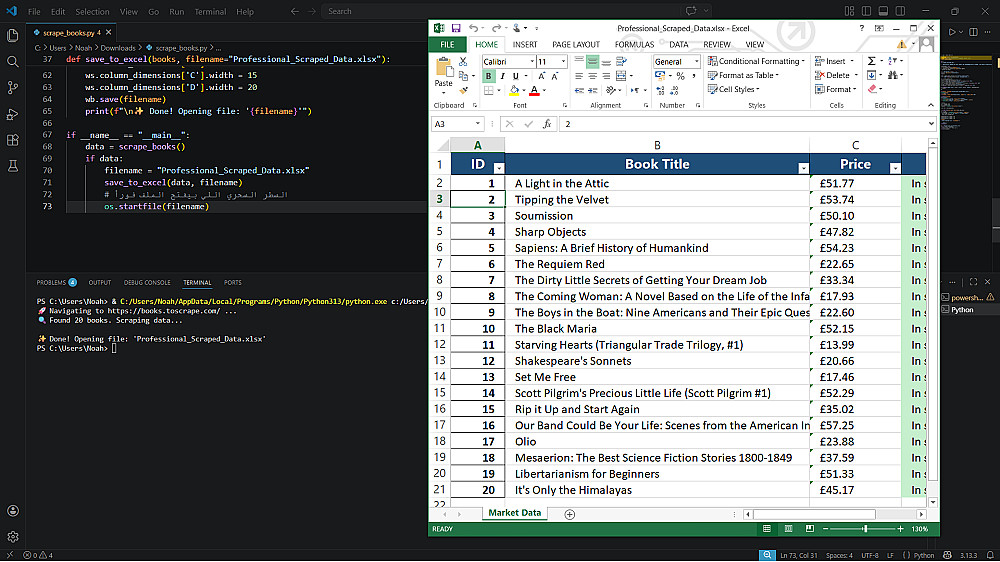Open the FORMULAS ribbon tab
Screen dimensions: 1000x562
point(634,45)
